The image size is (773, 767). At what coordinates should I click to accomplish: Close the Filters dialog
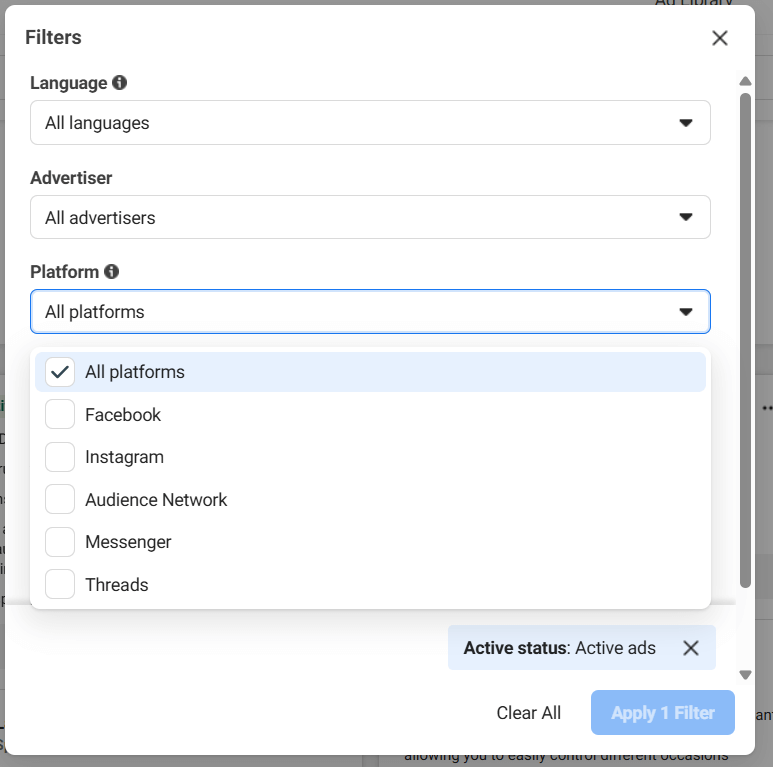point(720,38)
